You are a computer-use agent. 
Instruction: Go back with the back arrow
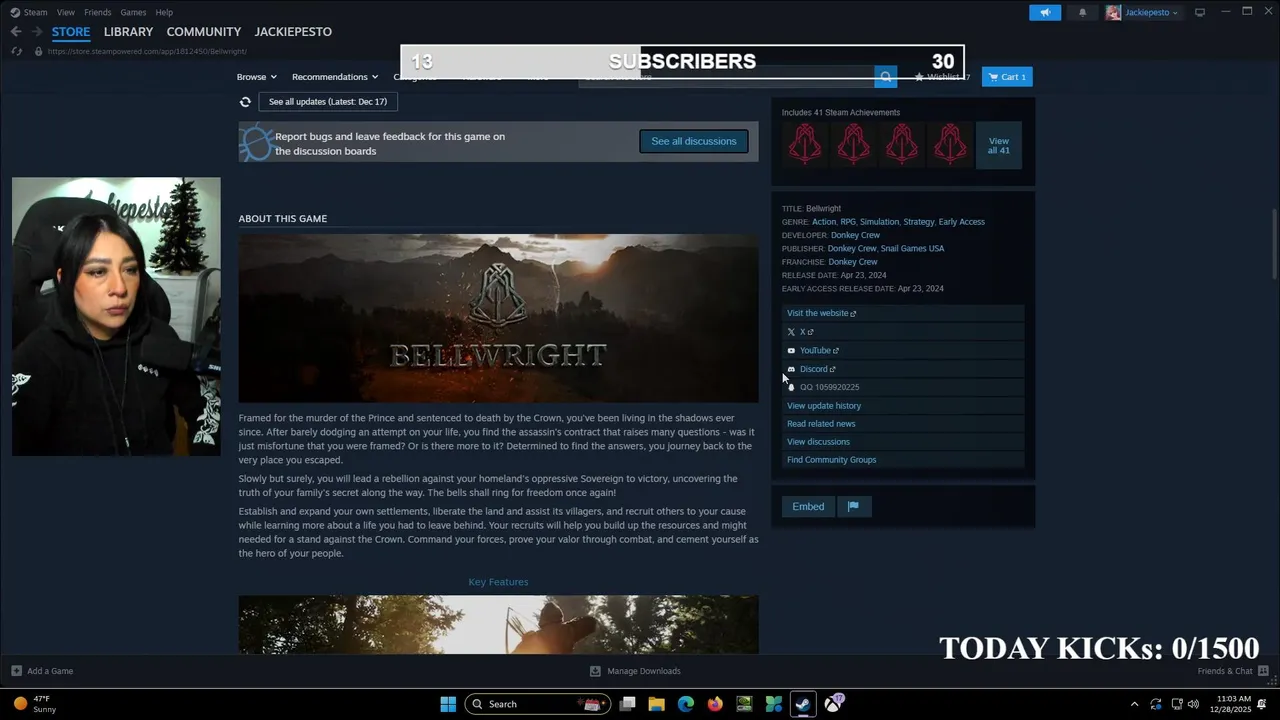16,32
